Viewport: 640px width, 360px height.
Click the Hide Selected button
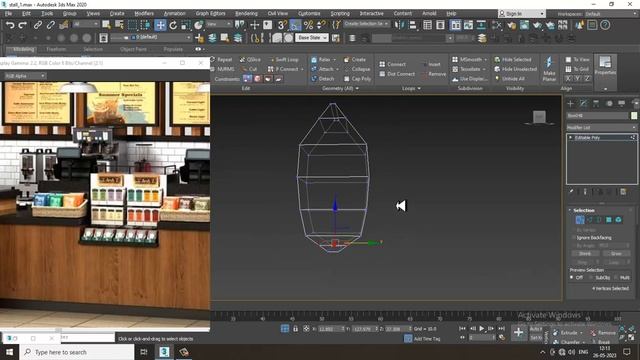(513, 60)
